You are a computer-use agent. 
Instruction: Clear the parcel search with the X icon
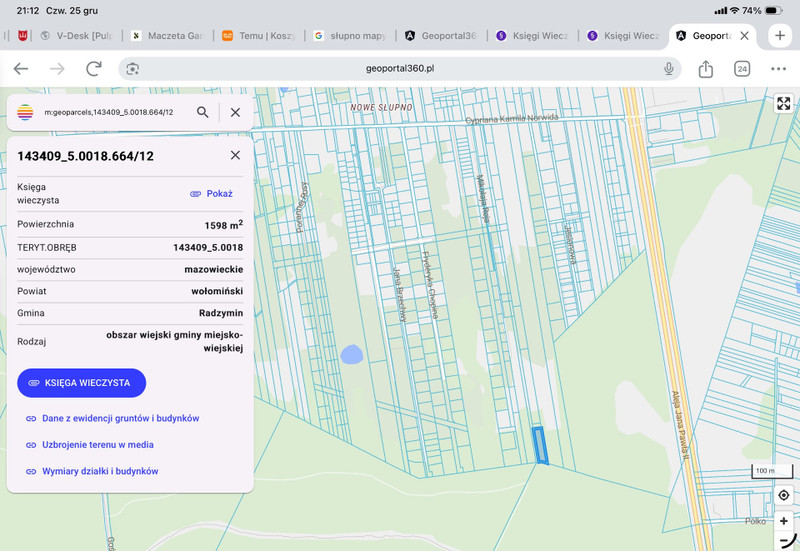tap(235, 112)
